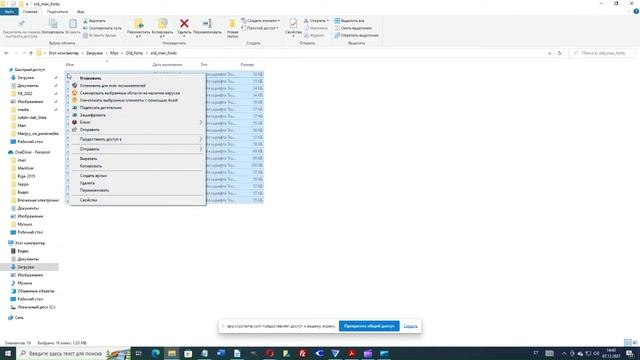
Task: Click the Mari breadcrumb in address bar
Action: 114,53
